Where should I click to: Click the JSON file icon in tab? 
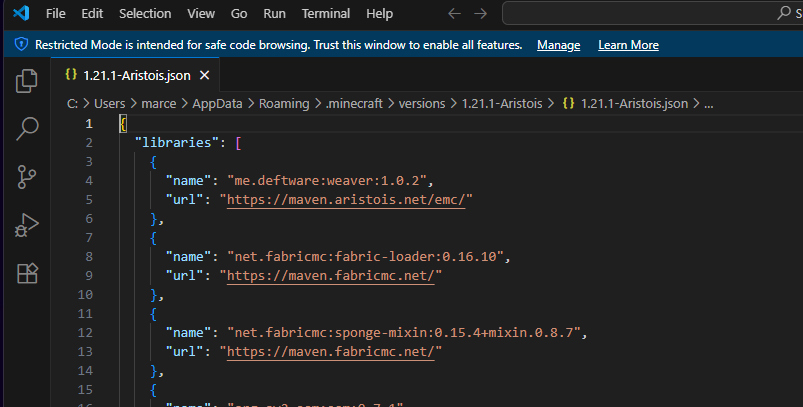click(71, 75)
